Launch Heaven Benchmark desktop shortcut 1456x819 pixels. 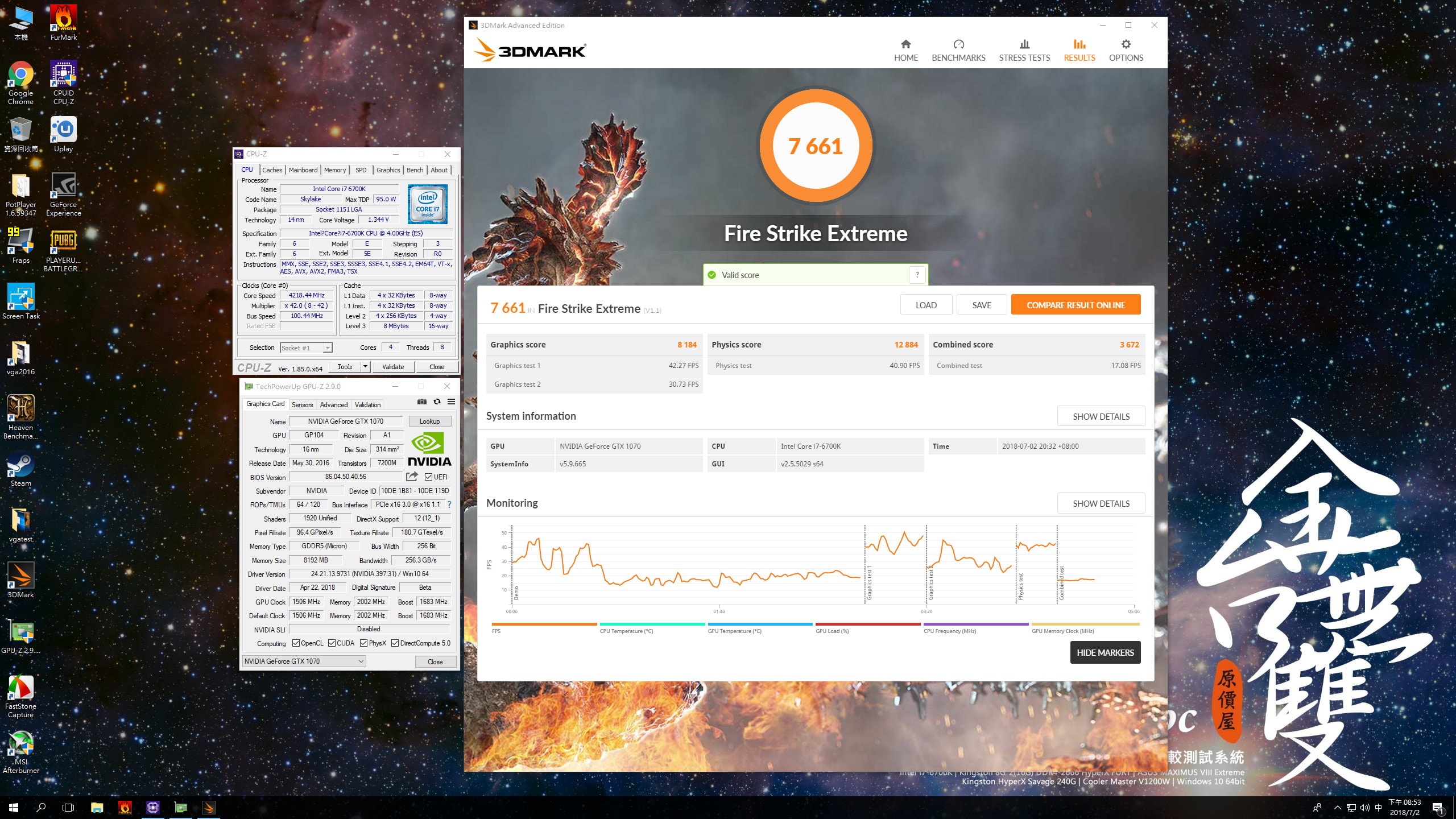pyautogui.click(x=20, y=417)
